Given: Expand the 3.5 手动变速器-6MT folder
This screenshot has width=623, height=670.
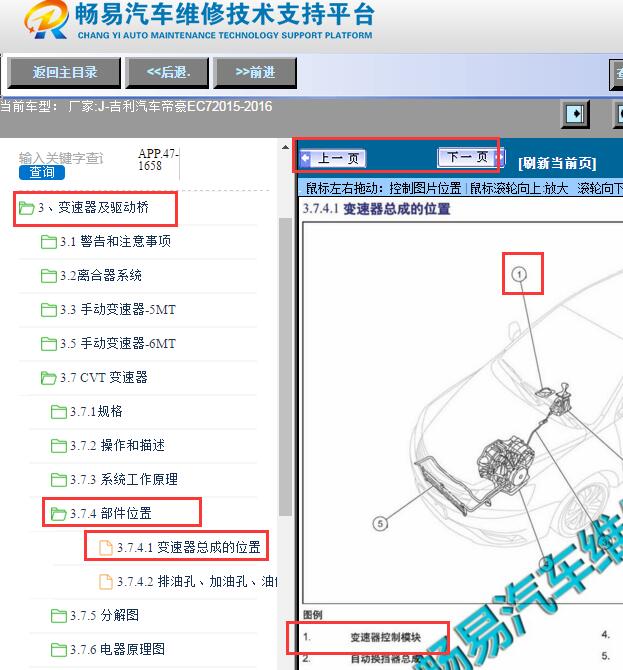Looking at the screenshot, I should pyautogui.click(x=118, y=344).
